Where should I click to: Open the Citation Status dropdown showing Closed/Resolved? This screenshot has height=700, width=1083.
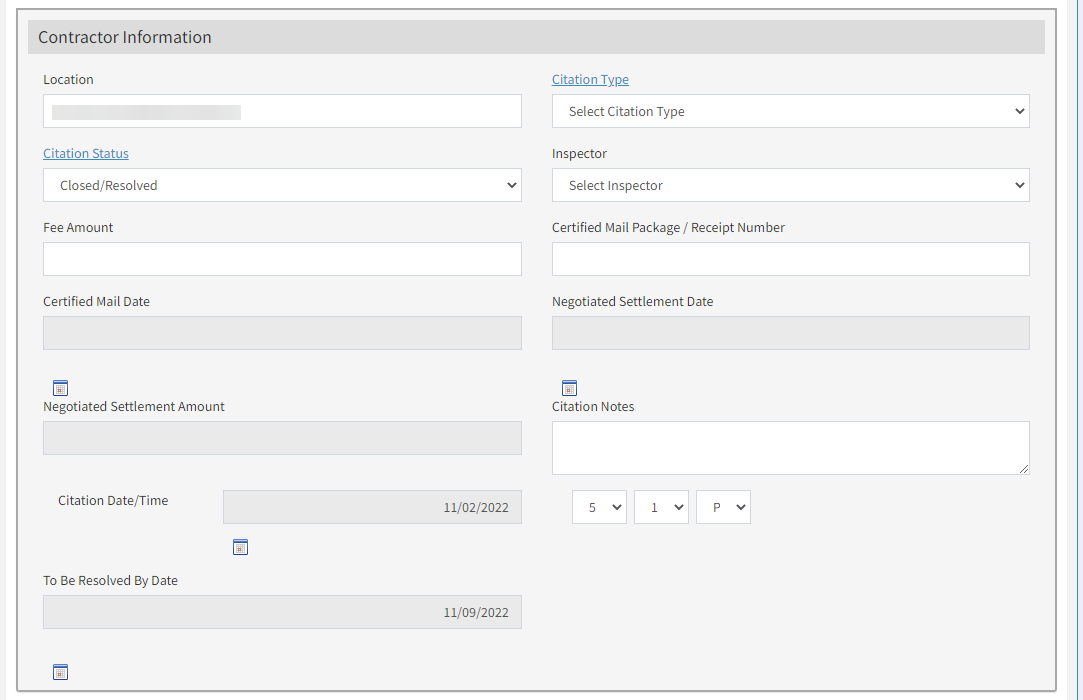(x=282, y=185)
